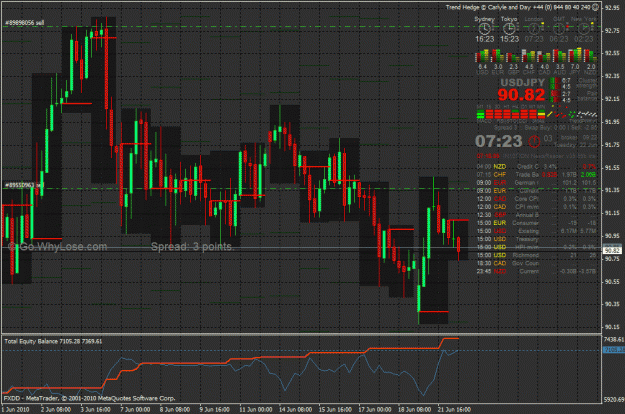Select the CAD currency strength bars
The image size is (625, 414).
544,56
